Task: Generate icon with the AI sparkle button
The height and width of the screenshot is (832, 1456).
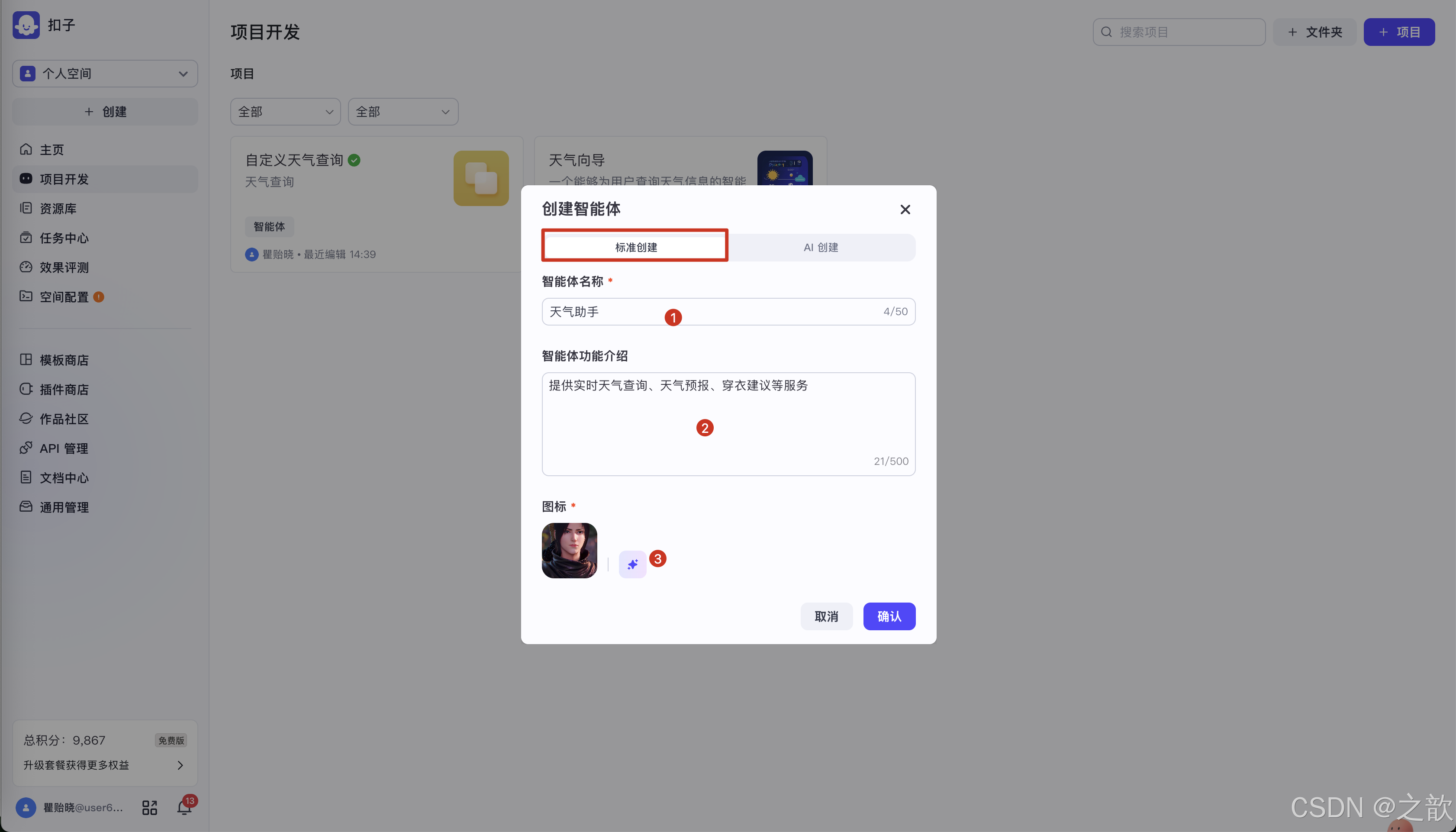Action: 632,564
